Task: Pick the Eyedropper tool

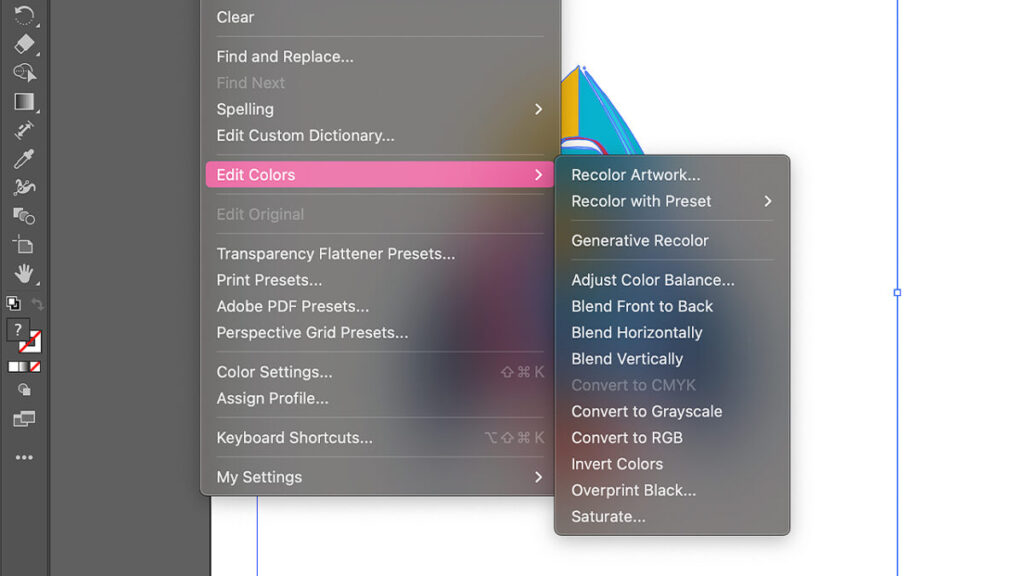Action: tap(24, 159)
